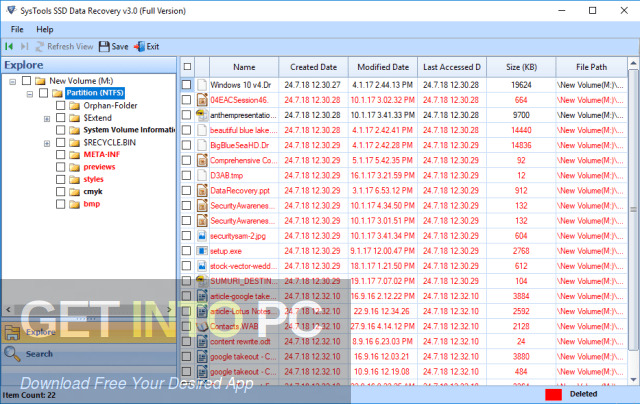Viewport: 640px width, 404px height.
Task: Select the previews folder icon
Action: pyautogui.click(x=74, y=167)
